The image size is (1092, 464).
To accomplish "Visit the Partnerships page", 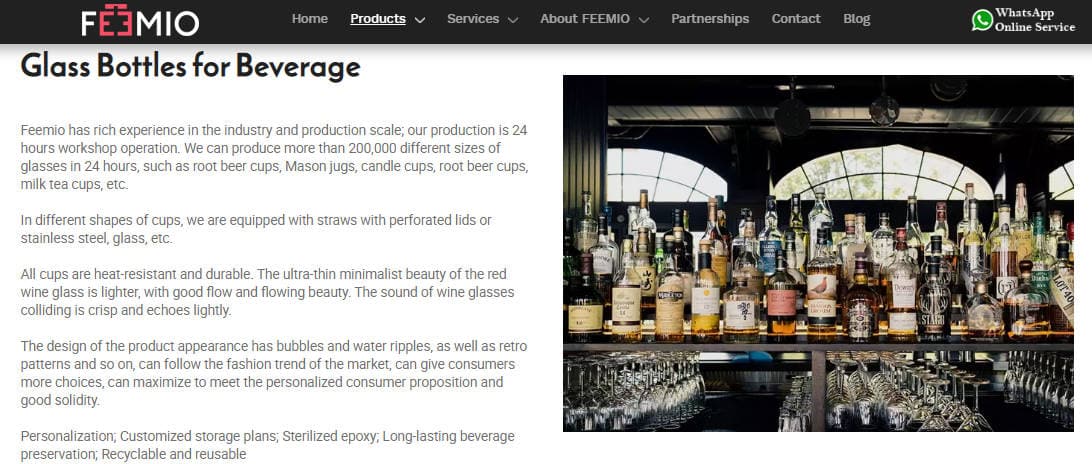I will 710,19.
